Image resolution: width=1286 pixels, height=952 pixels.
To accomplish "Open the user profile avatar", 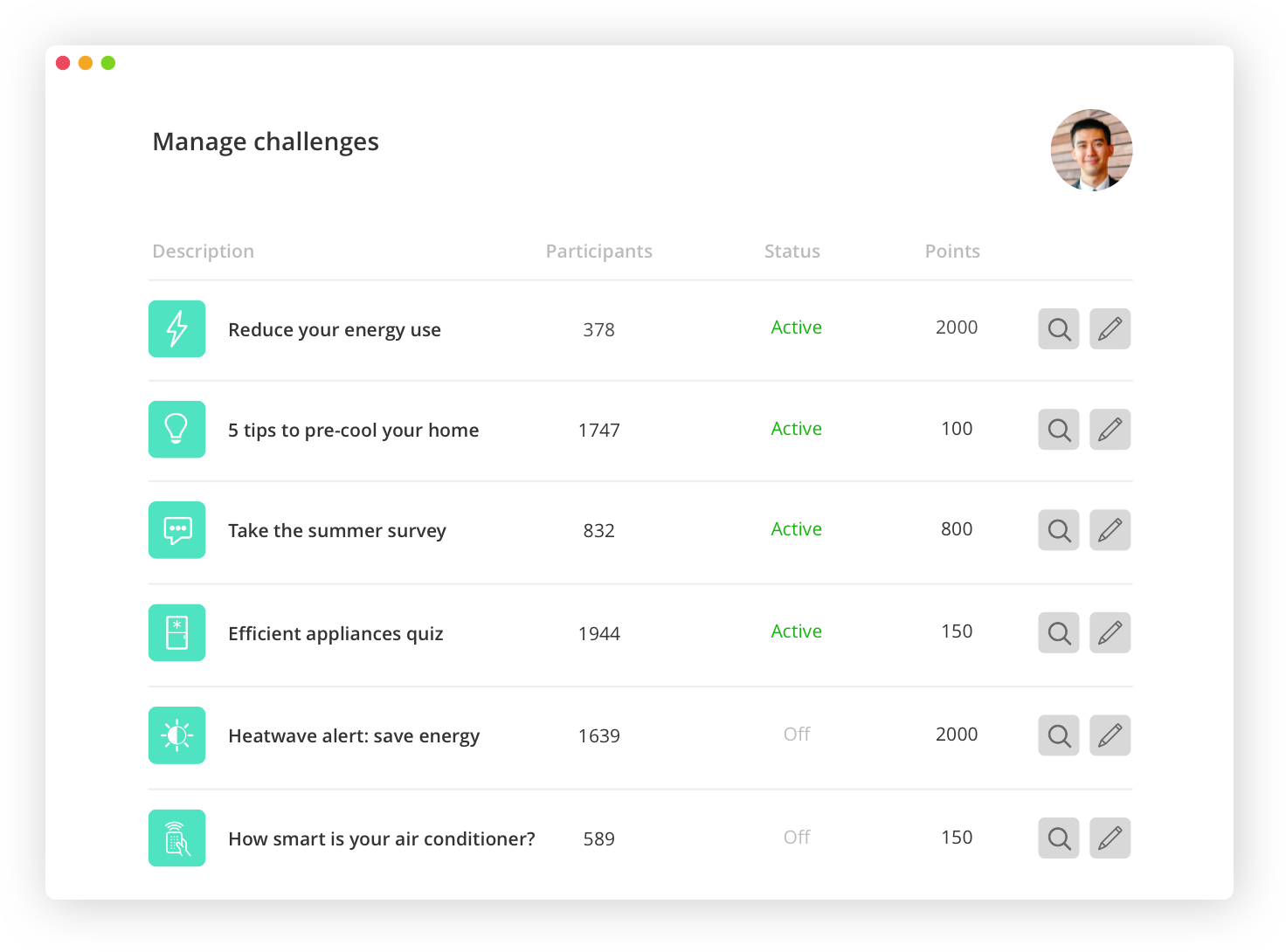I will point(1091,150).
